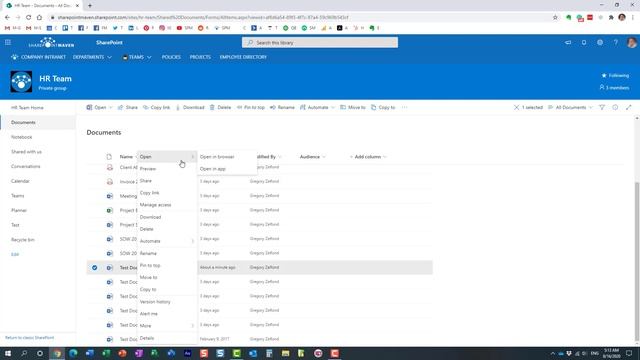Open Notebook in the left navigation
Image resolution: width=640 pixels, height=360 pixels.
click(22, 137)
